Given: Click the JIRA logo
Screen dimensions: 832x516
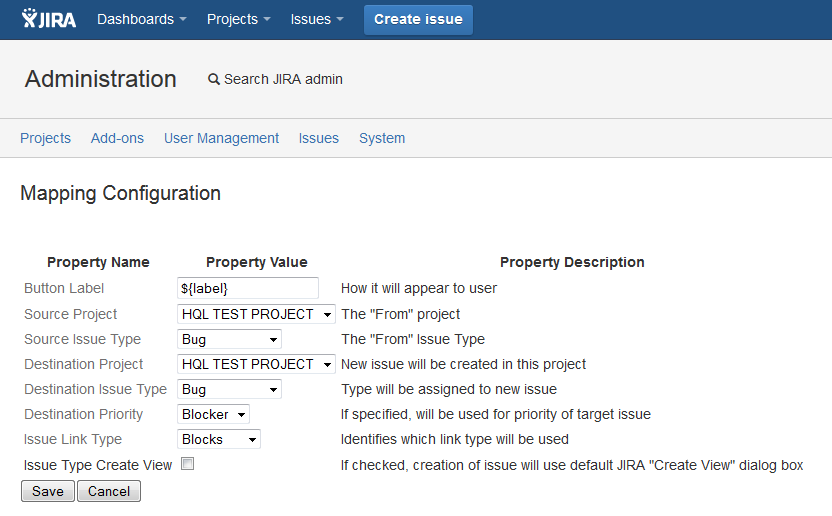Looking at the screenshot, I should [49, 19].
